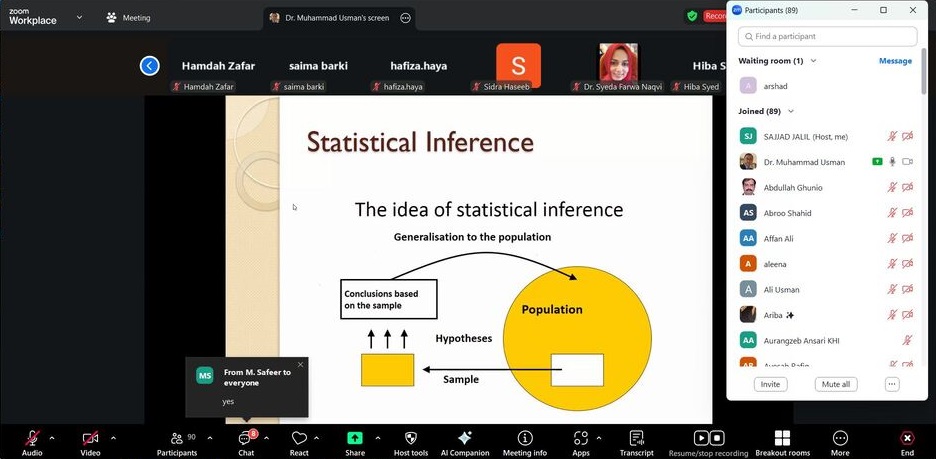Show Meeting info
The image size is (936, 459).
(x=525, y=443)
